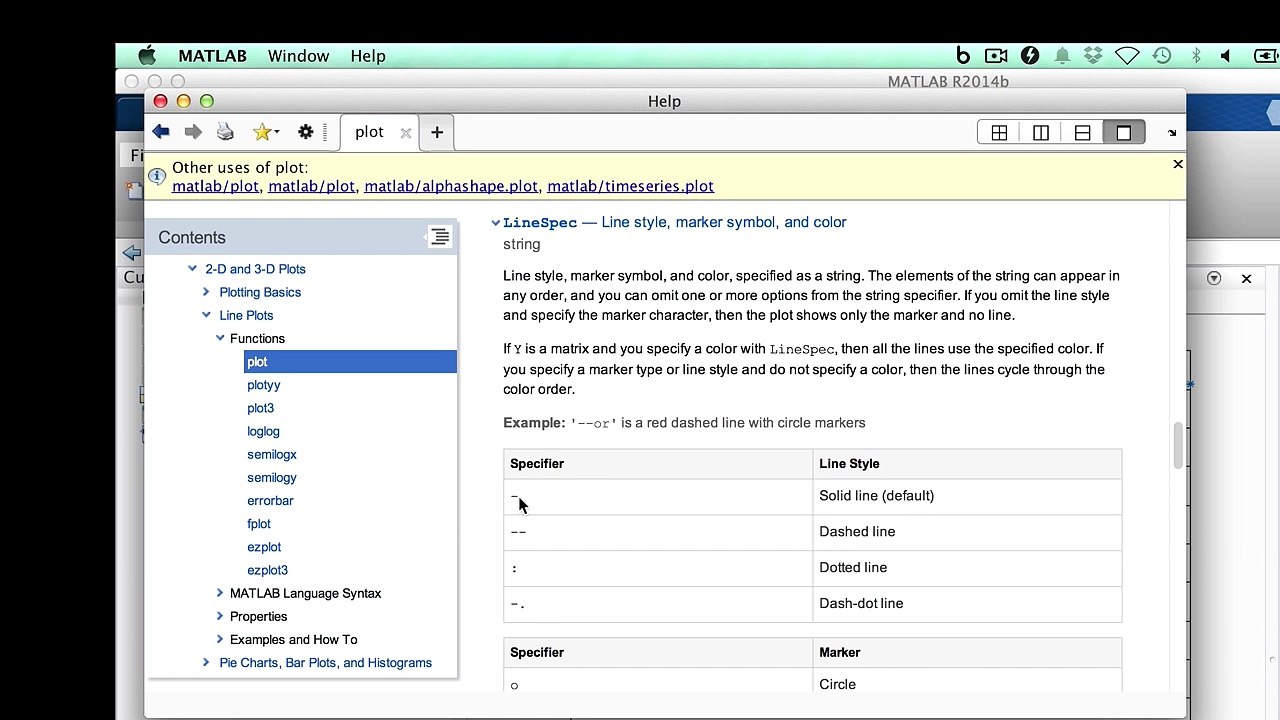Open Wi-Fi status menu
The width and height of the screenshot is (1280, 720).
click(1127, 56)
